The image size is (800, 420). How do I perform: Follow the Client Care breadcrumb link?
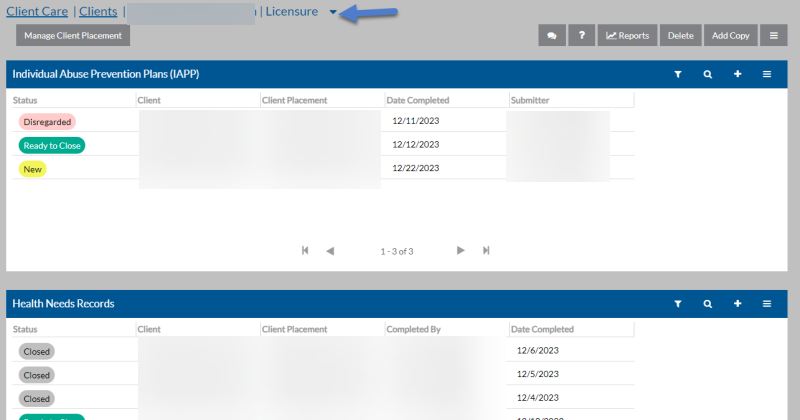(x=37, y=12)
